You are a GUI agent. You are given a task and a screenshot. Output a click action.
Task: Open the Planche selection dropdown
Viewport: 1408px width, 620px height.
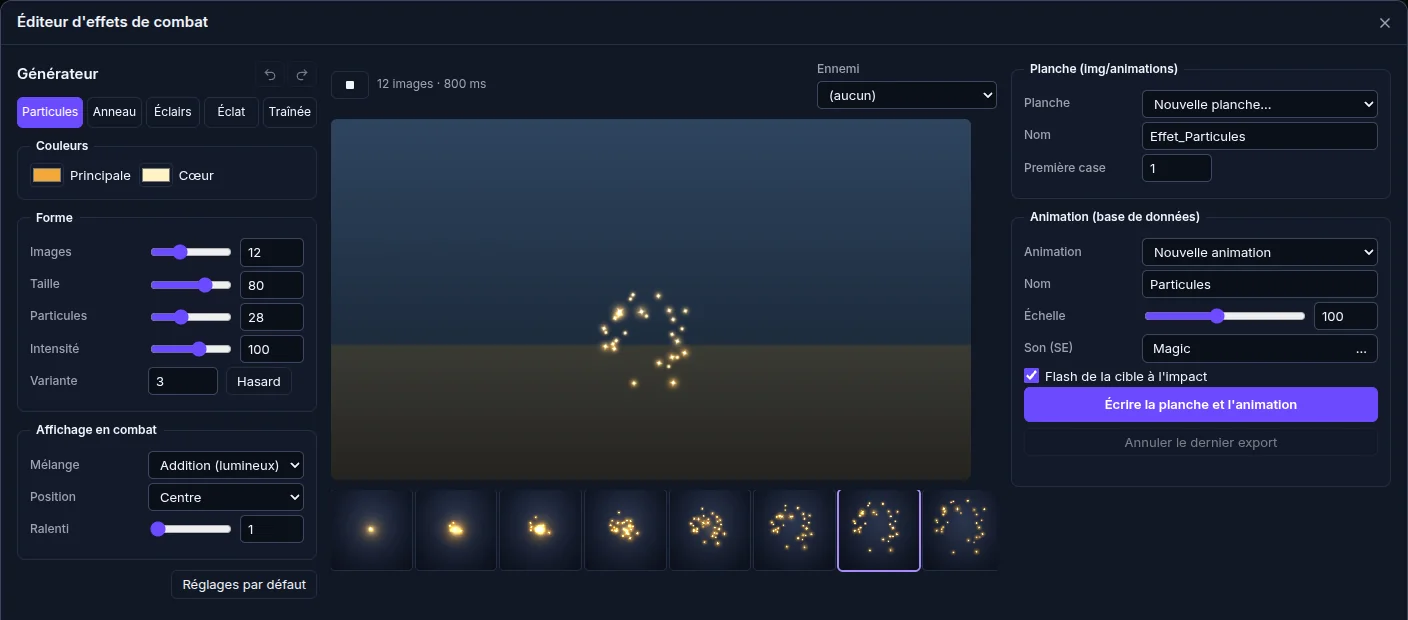tap(1260, 104)
